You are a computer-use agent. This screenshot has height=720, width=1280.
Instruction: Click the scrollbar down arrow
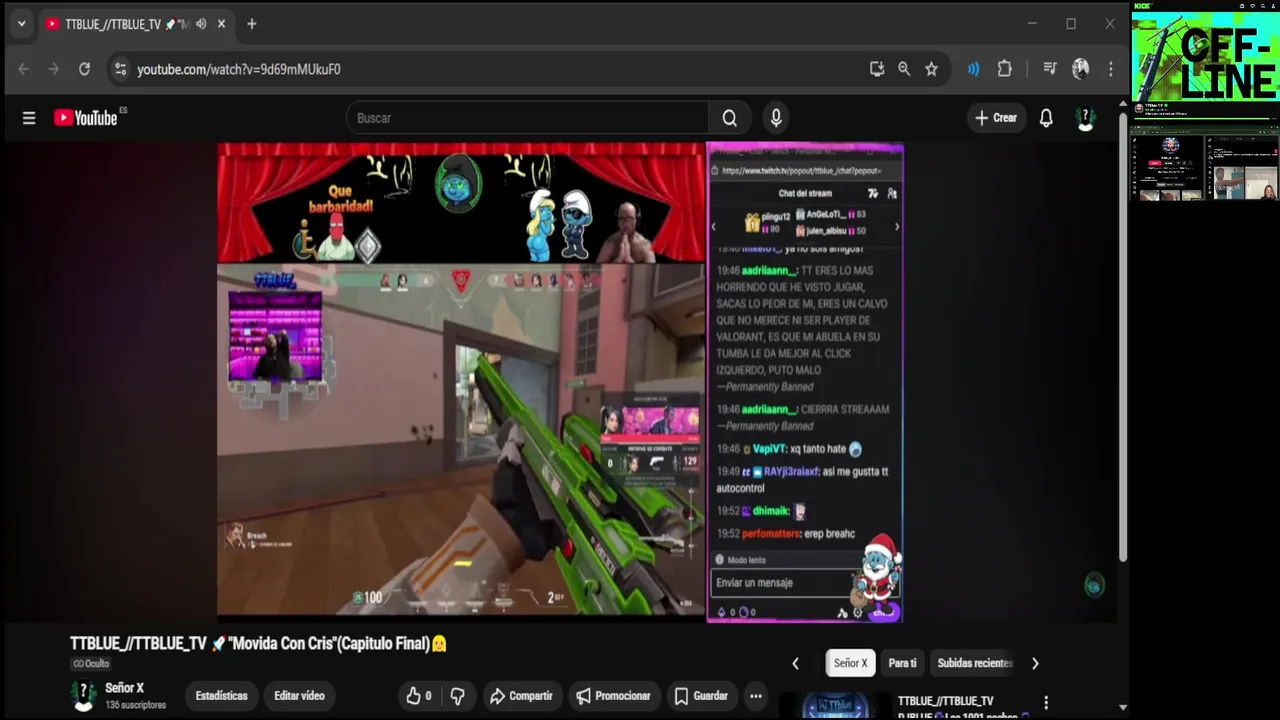(1123, 708)
